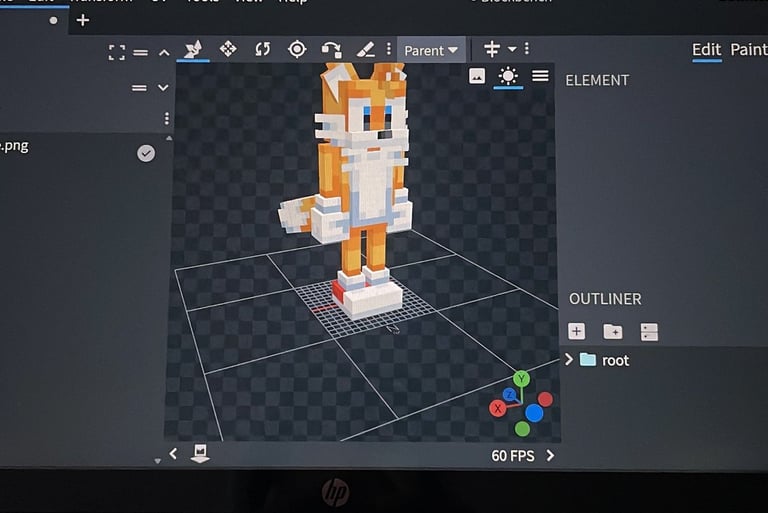Click the X axis on navigation gizmo

pyautogui.click(x=498, y=408)
